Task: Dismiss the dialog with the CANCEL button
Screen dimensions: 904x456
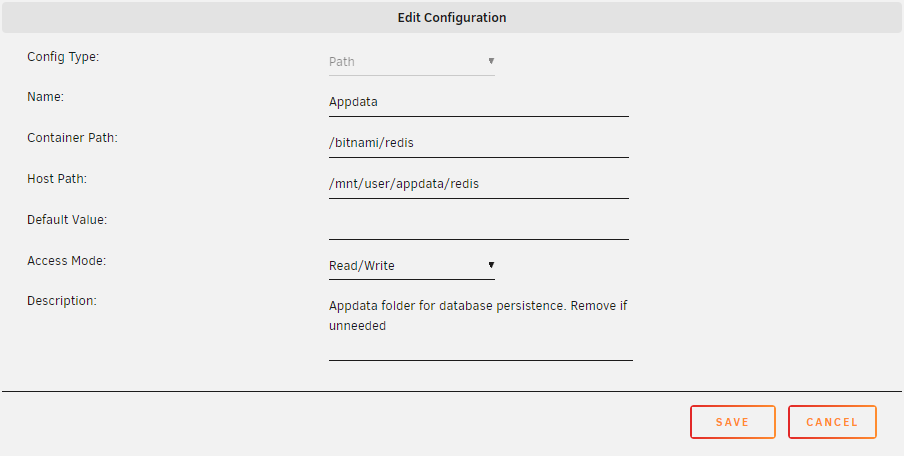Action: tap(833, 422)
